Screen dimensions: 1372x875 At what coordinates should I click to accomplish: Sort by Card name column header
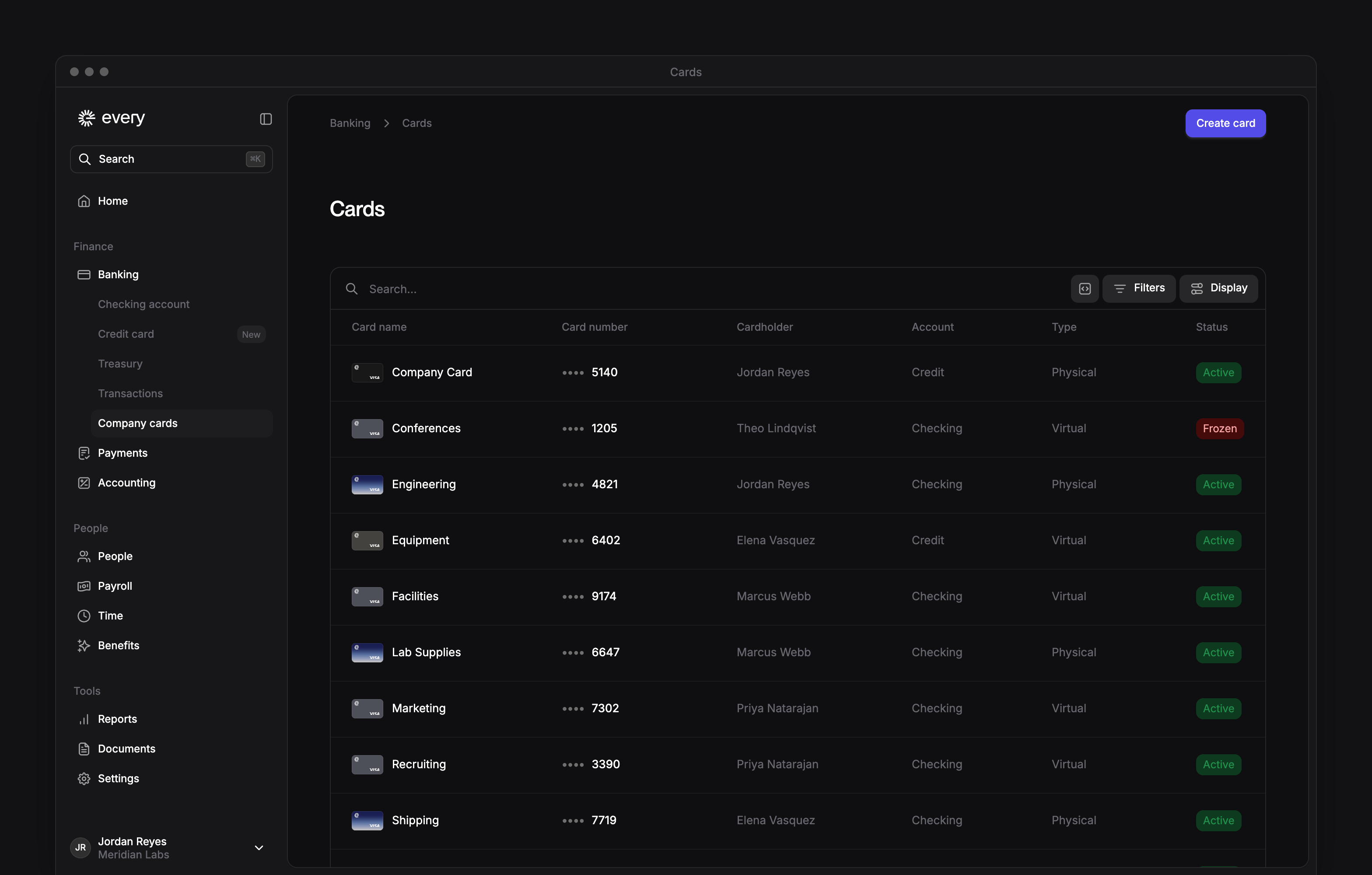pyautogui.click(x=379, y=327)
